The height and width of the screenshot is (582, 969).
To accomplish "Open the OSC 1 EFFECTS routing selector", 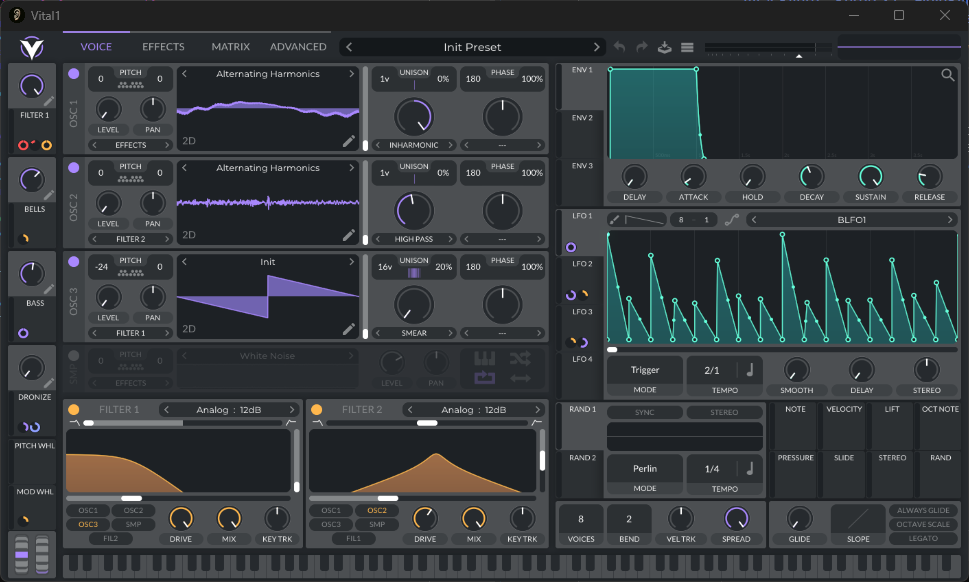I will tap(130, 145).
